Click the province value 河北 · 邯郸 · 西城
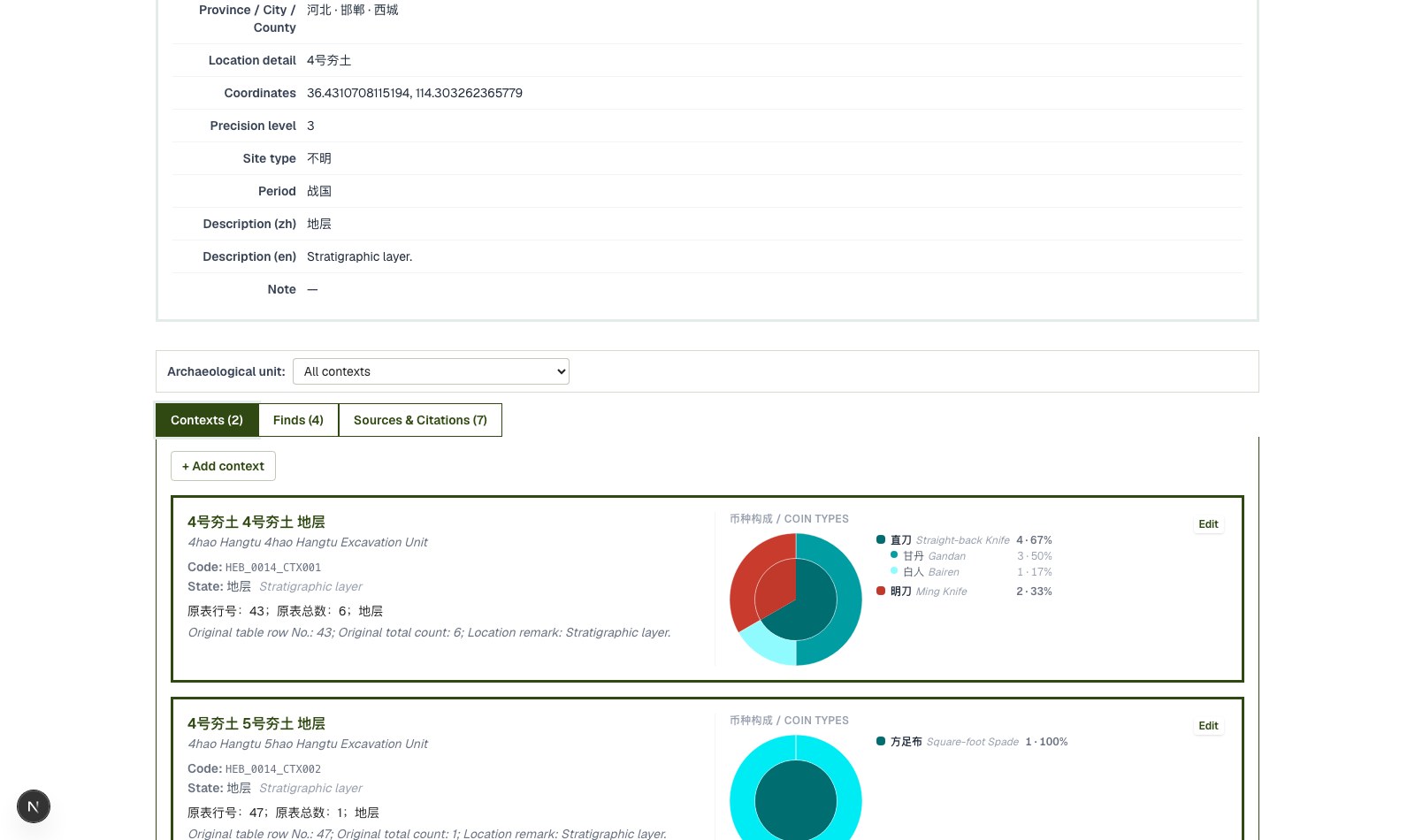The width and height of the screenshot is (1415, 840). coord(353,10)
